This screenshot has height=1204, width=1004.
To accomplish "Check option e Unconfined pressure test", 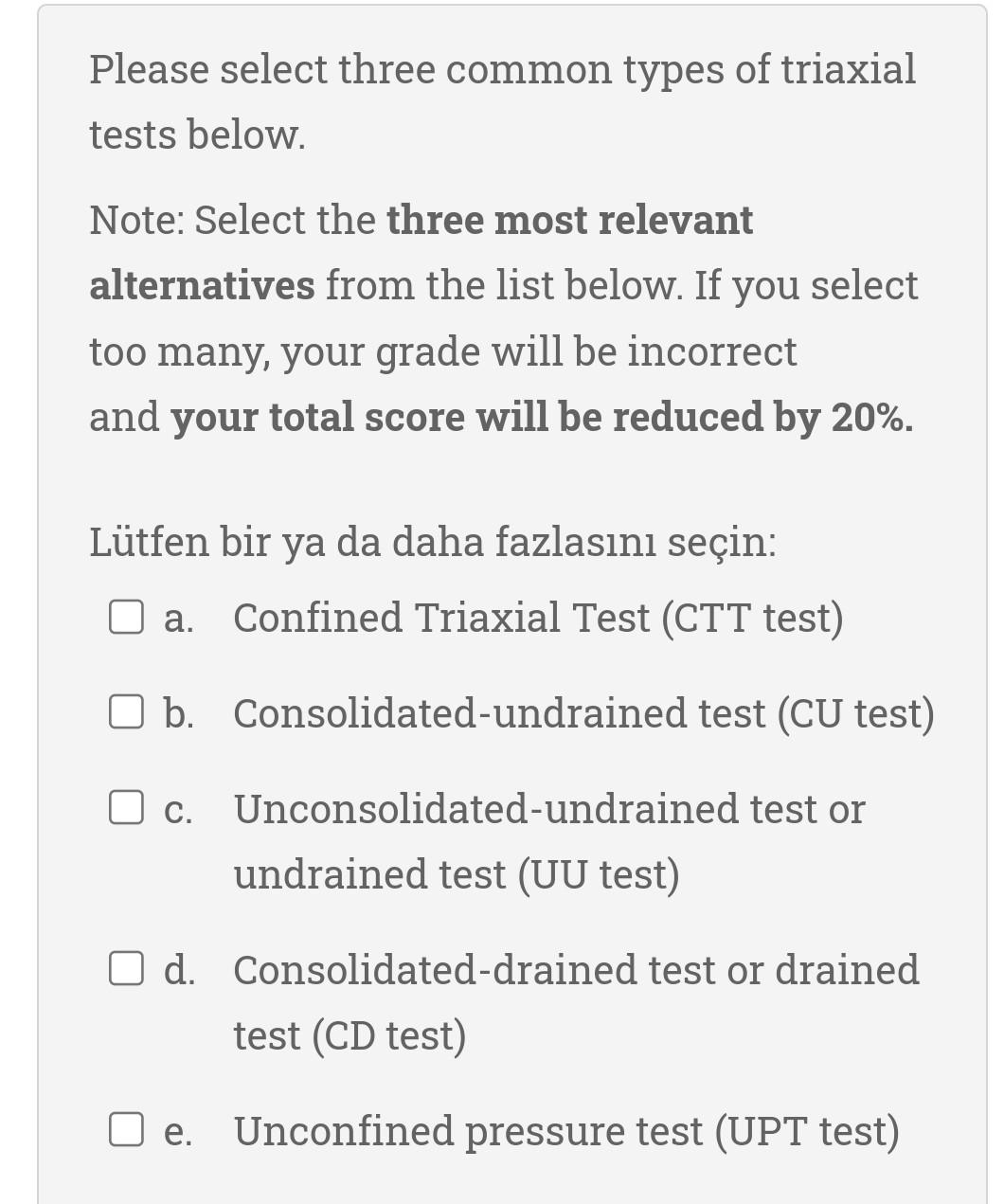I will pyautogui.click(x=126, y=1130).
